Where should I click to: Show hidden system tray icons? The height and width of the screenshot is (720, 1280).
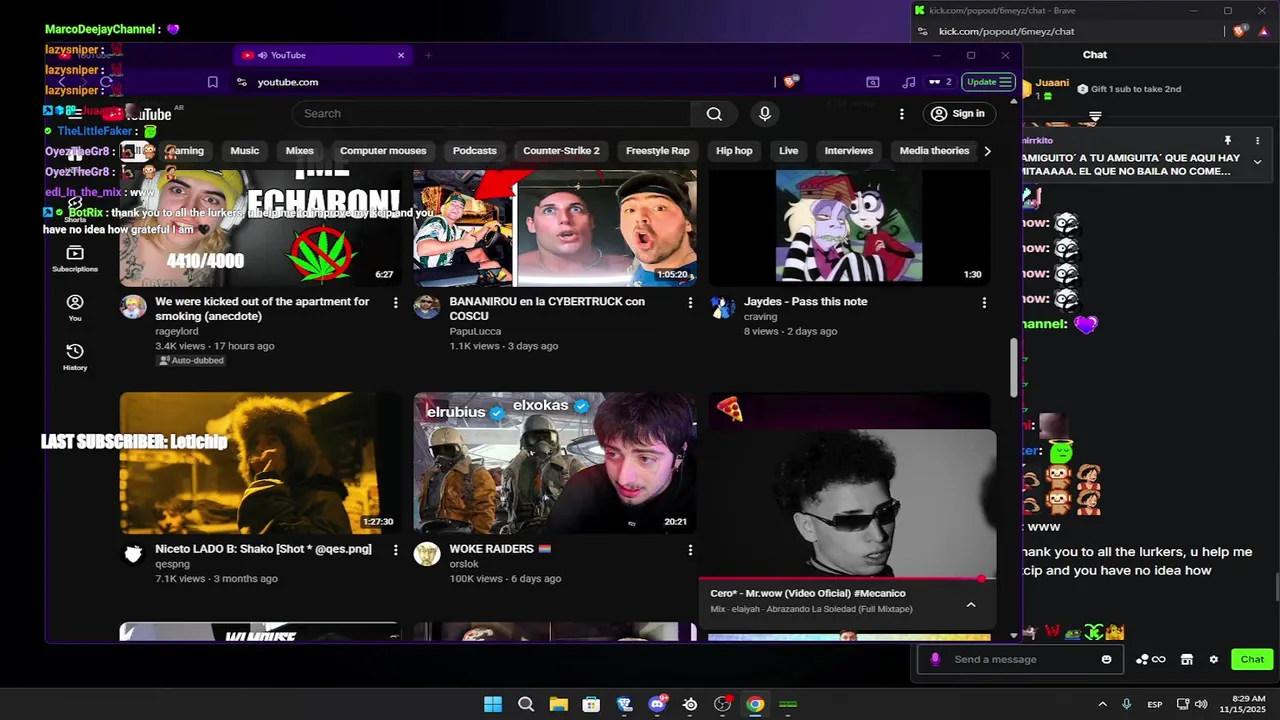coord(1103,704)
